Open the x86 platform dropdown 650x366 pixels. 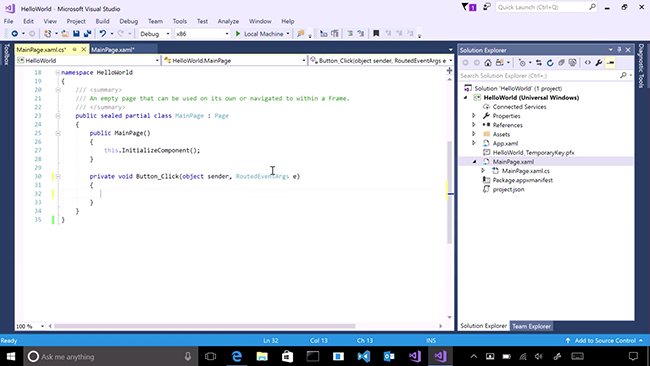tap(202, 34)
